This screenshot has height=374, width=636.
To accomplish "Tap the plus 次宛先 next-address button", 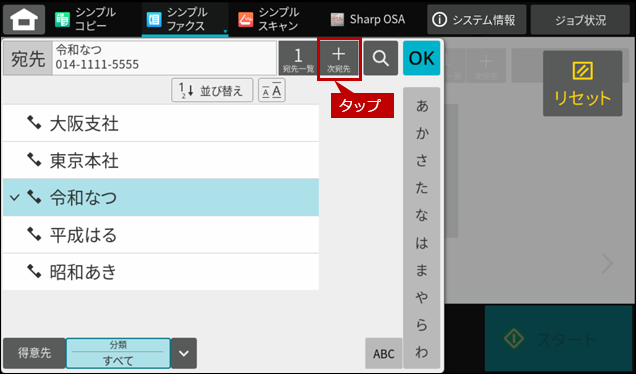I will click(x=338, y=59).
